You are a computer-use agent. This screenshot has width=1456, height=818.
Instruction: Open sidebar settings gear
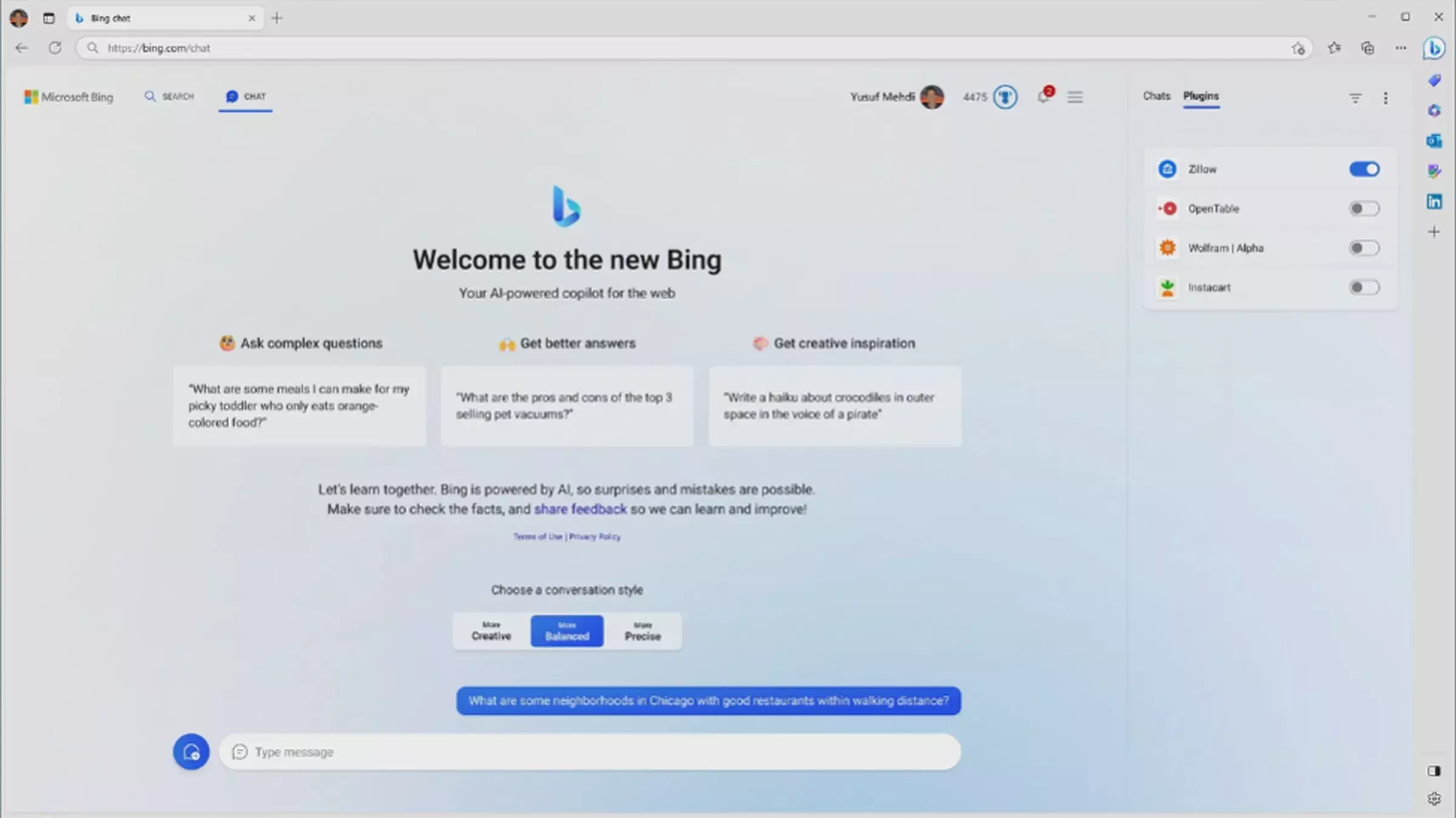point(1434,799)
